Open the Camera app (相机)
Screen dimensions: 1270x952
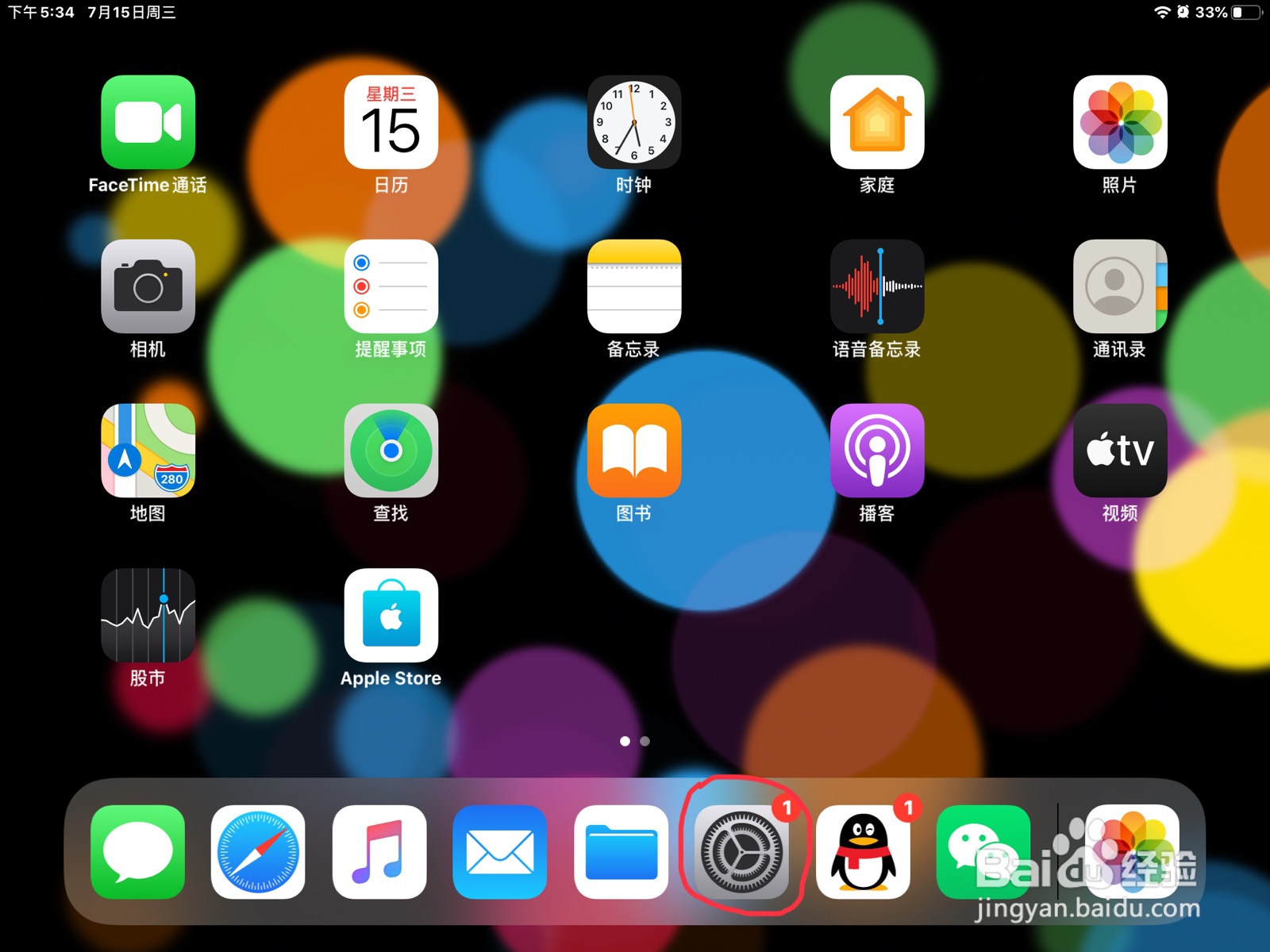148,286
